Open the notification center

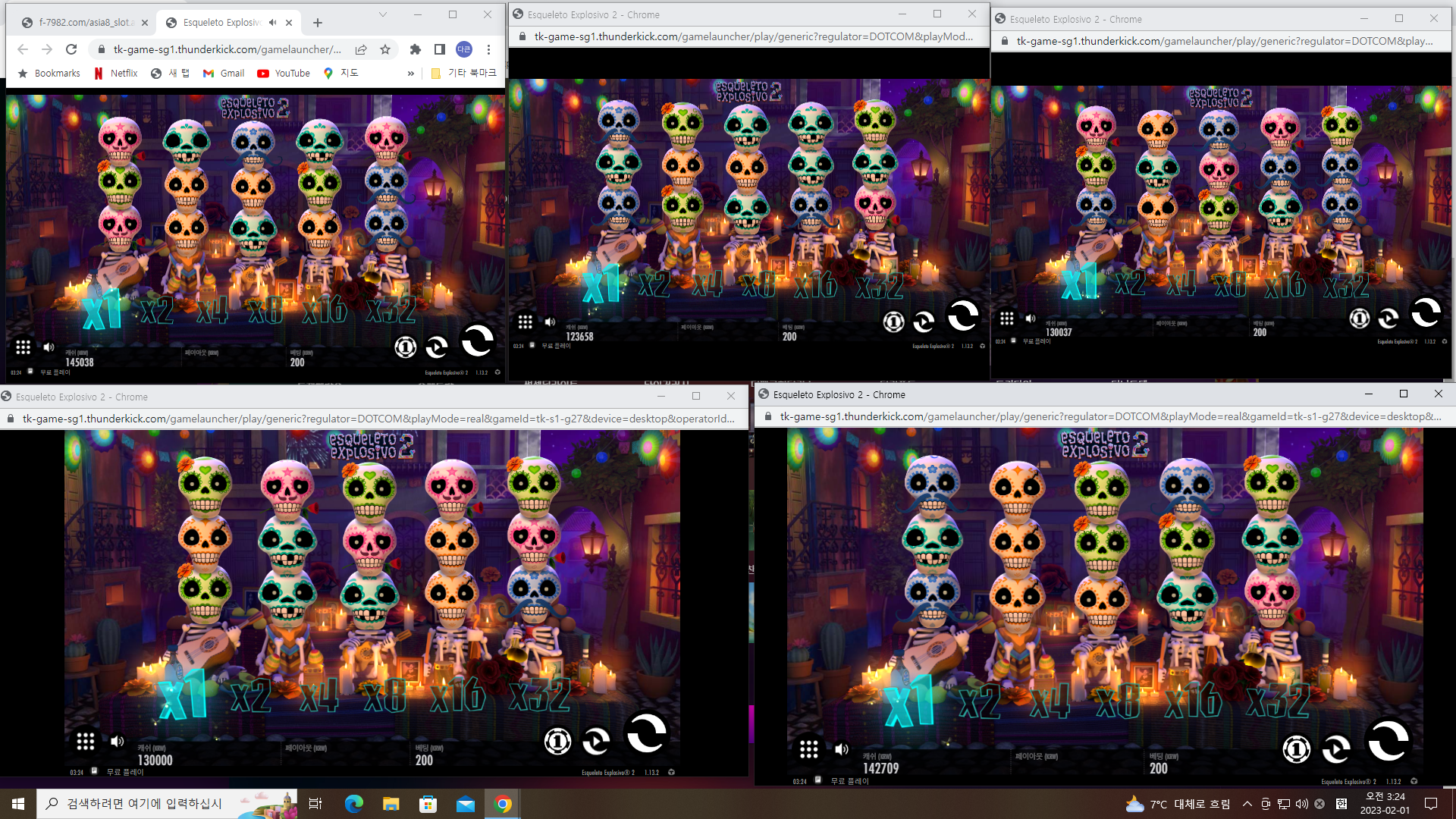click(1432, 804)
